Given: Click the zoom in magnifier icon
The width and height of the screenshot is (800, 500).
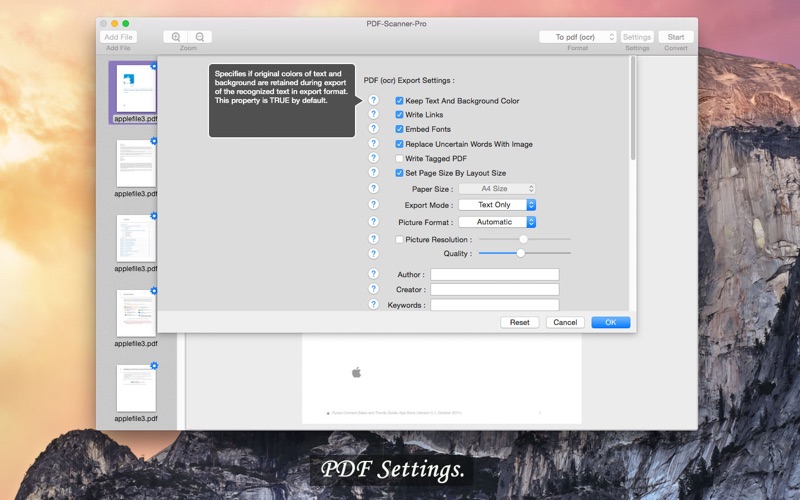Looking at the screenshot, I should tap(176, 37).
